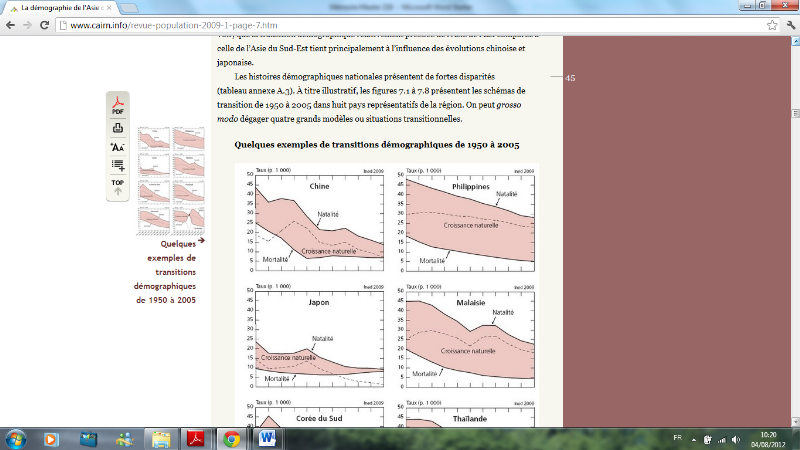Print the article using printer icon
800x450 pixels.
coord(118,128)
